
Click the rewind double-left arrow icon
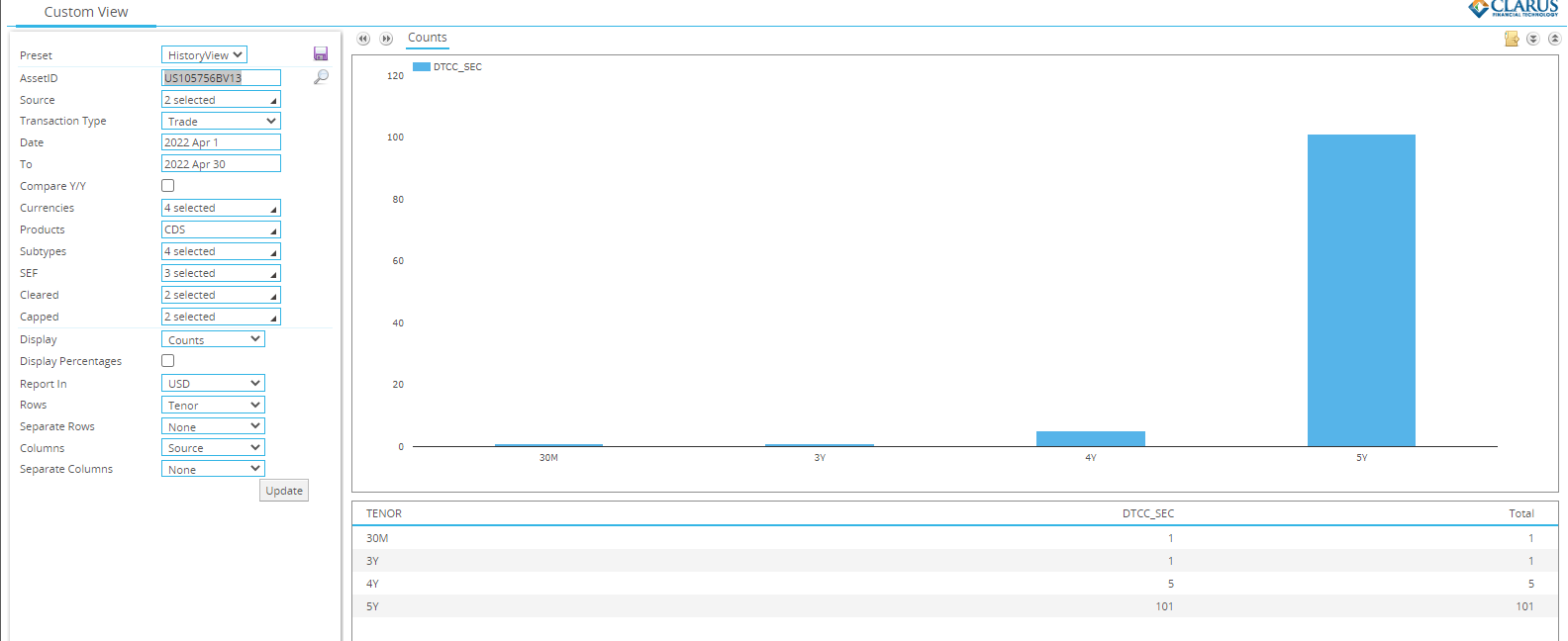click(x=363, y=39)
